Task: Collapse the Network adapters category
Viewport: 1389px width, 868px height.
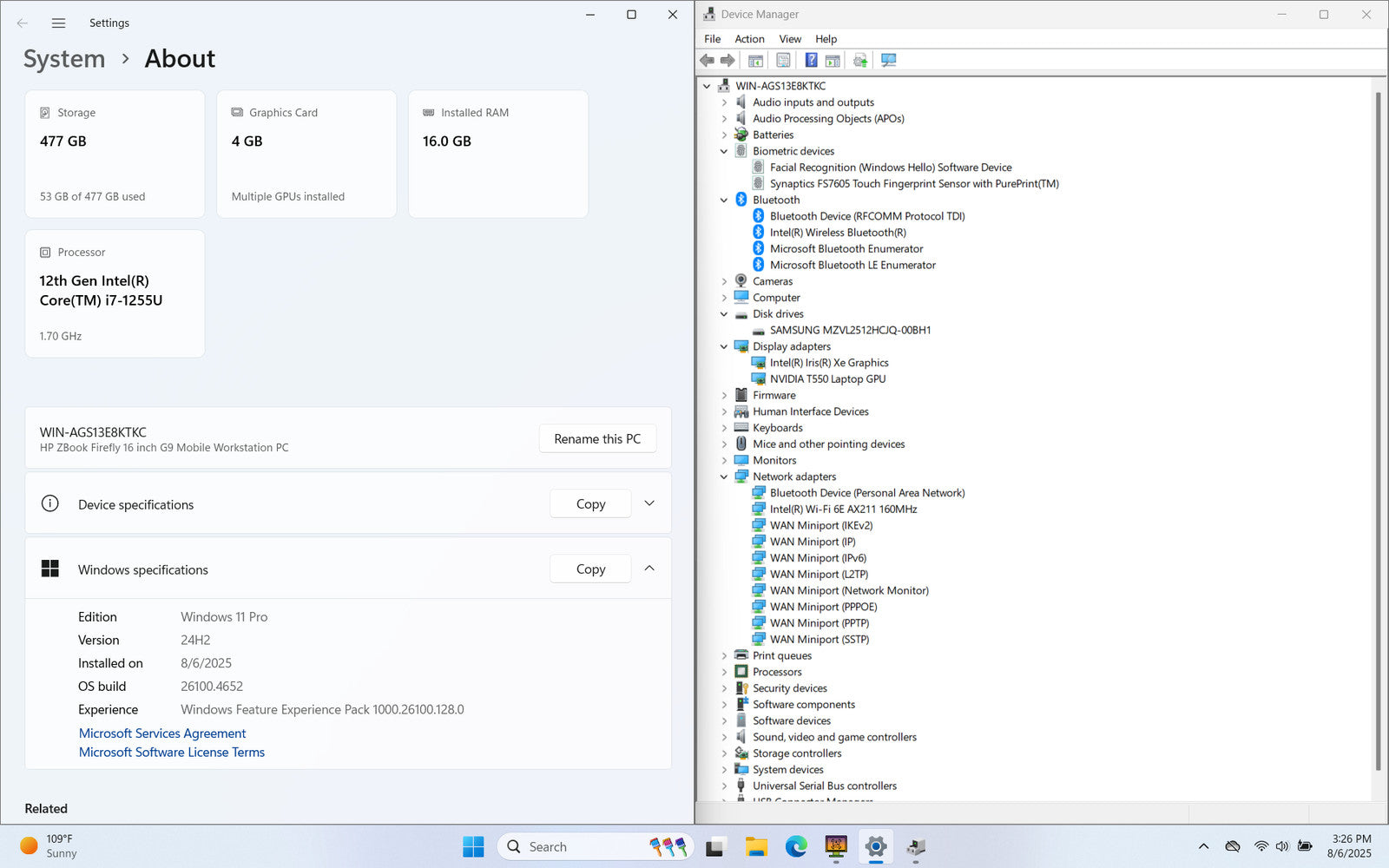Action: (x=724, y=477)
